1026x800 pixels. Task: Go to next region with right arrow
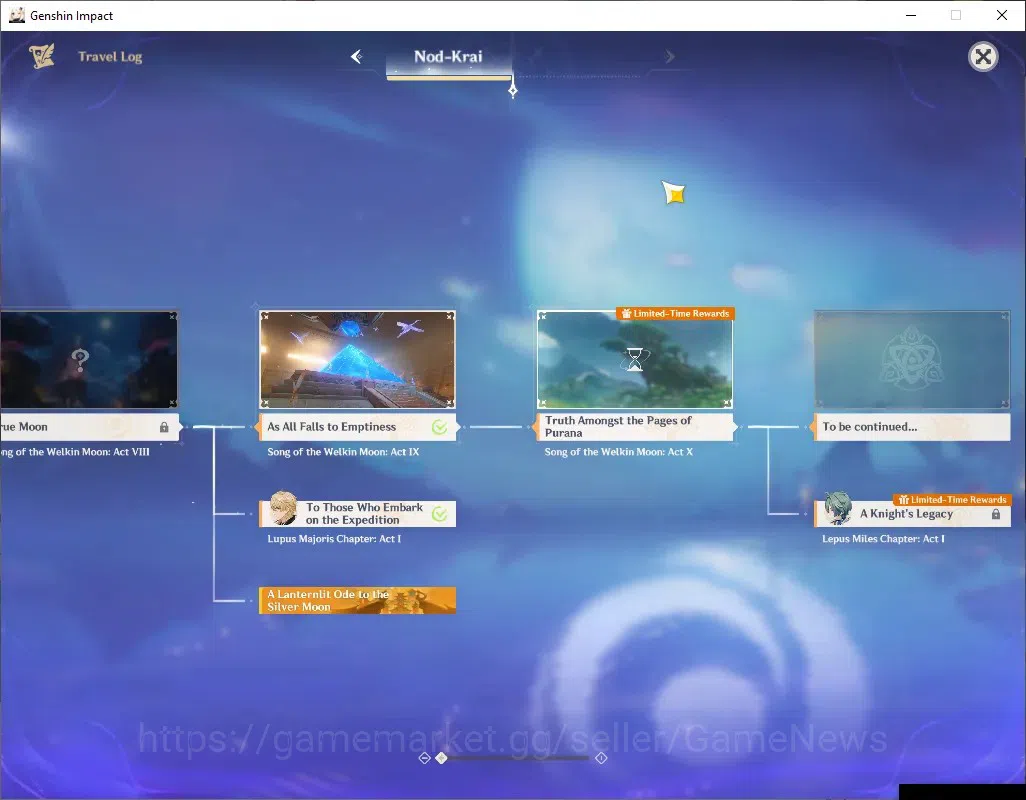tap(669, 57)
